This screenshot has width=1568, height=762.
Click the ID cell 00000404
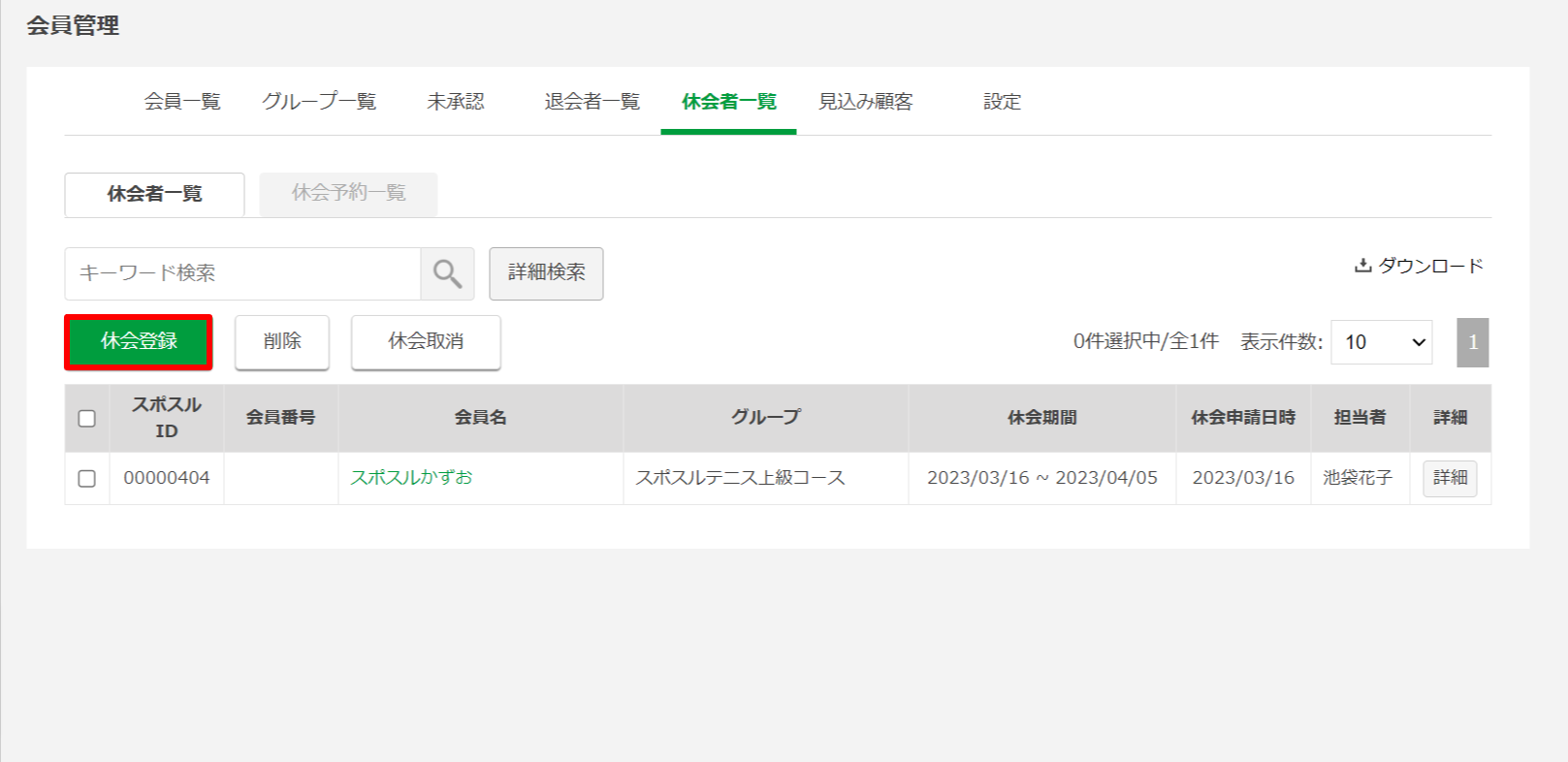coord(167,478)
